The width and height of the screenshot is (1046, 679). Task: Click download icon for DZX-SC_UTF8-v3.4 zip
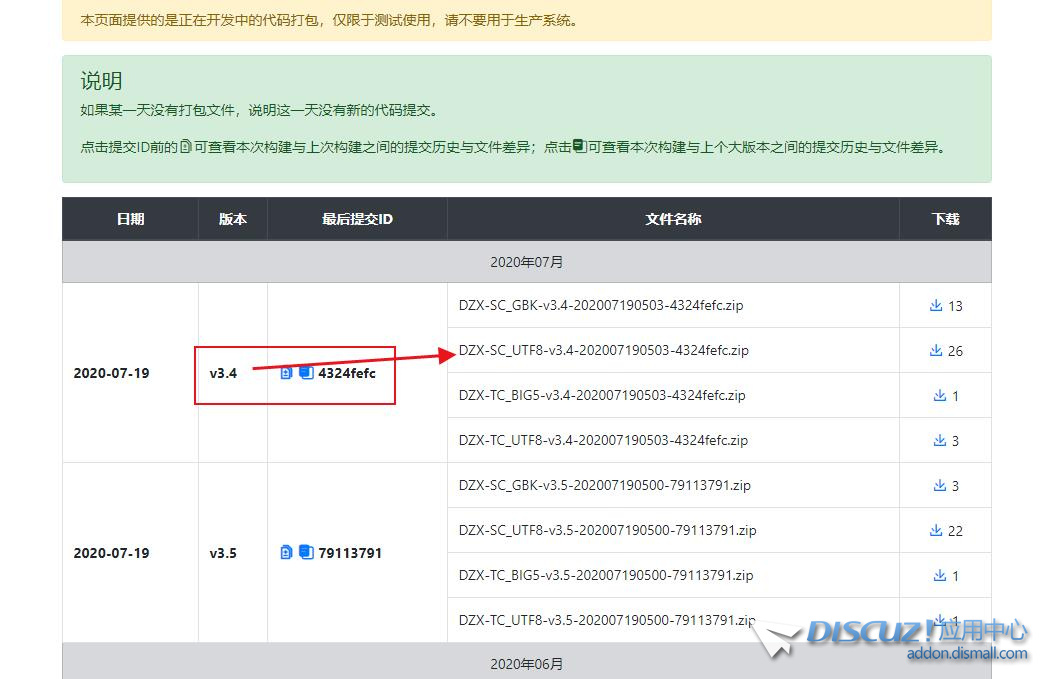936,351
